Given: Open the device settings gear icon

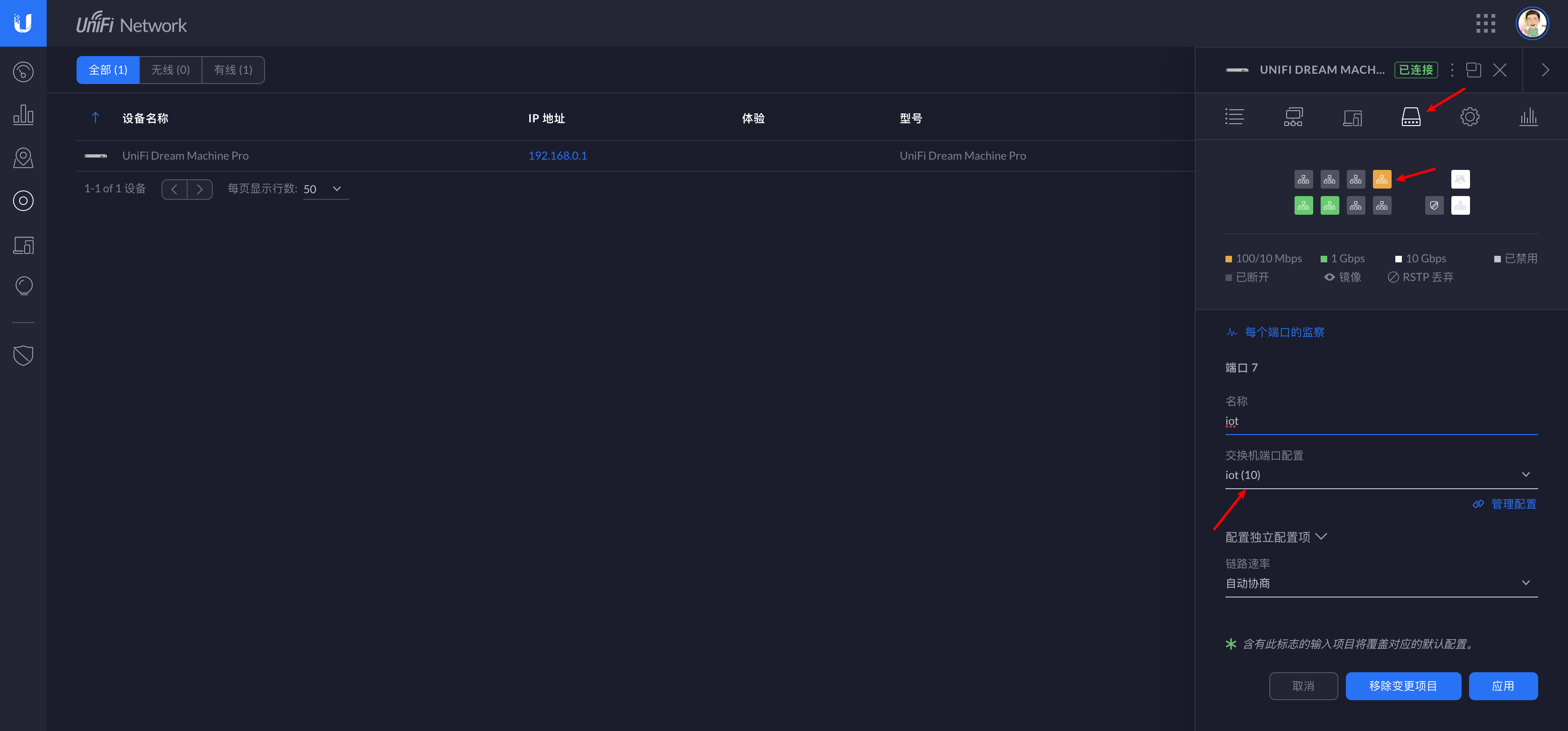Looking at the screenshot, I should click(1469, 117).
